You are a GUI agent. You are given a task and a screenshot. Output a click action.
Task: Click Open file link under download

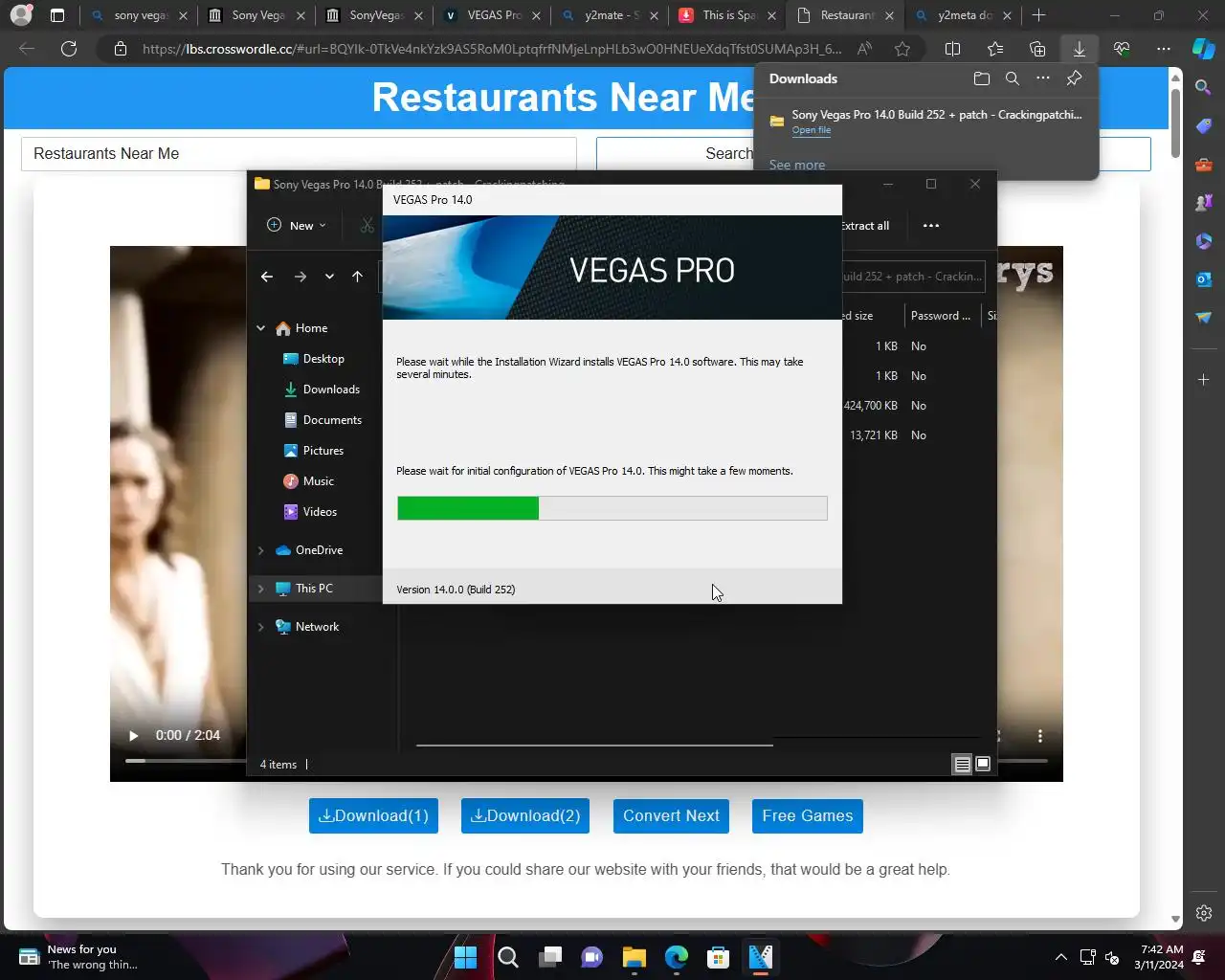(812, 130)
